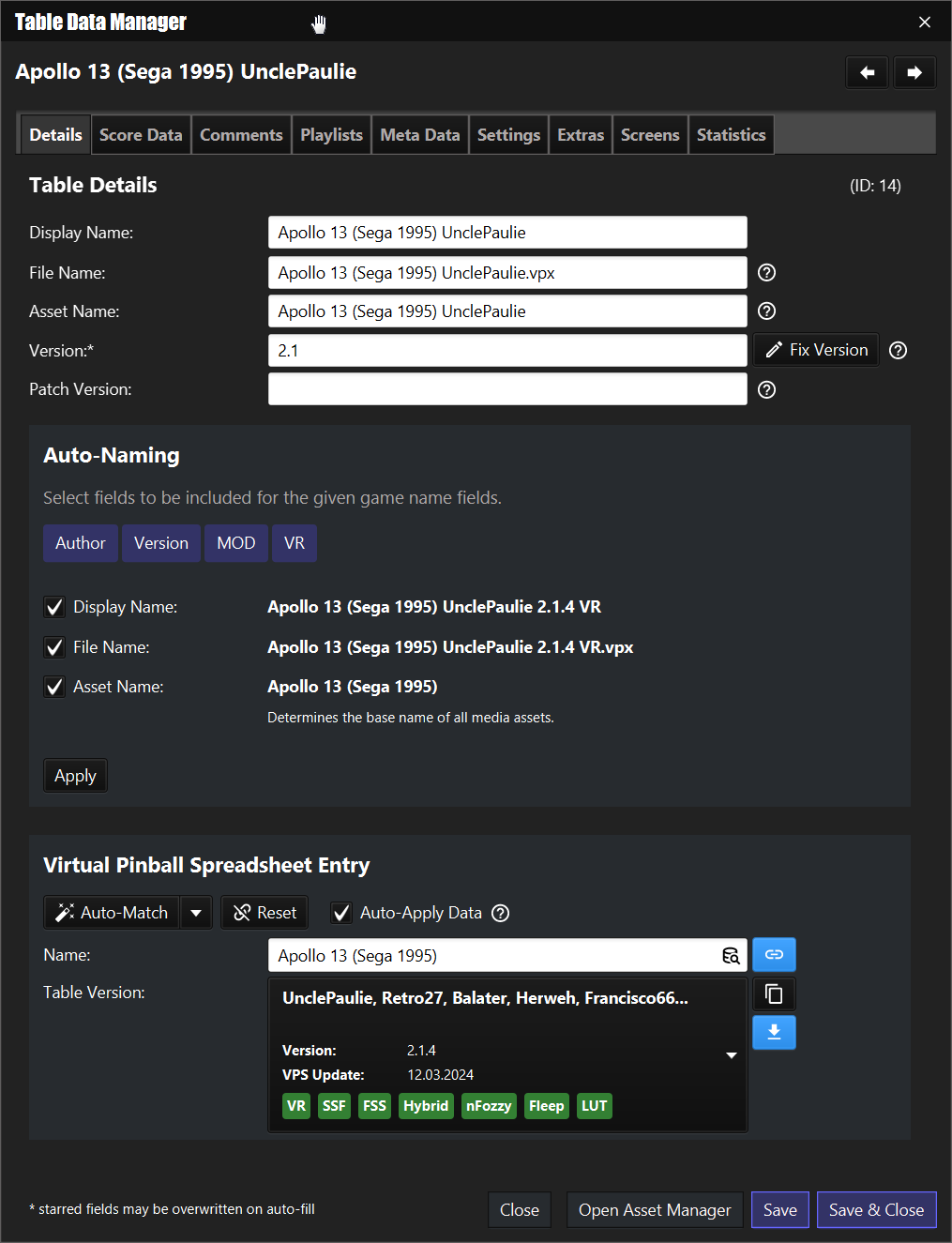
Task: Switch to the Screens tab
Action: pos(650,135)
